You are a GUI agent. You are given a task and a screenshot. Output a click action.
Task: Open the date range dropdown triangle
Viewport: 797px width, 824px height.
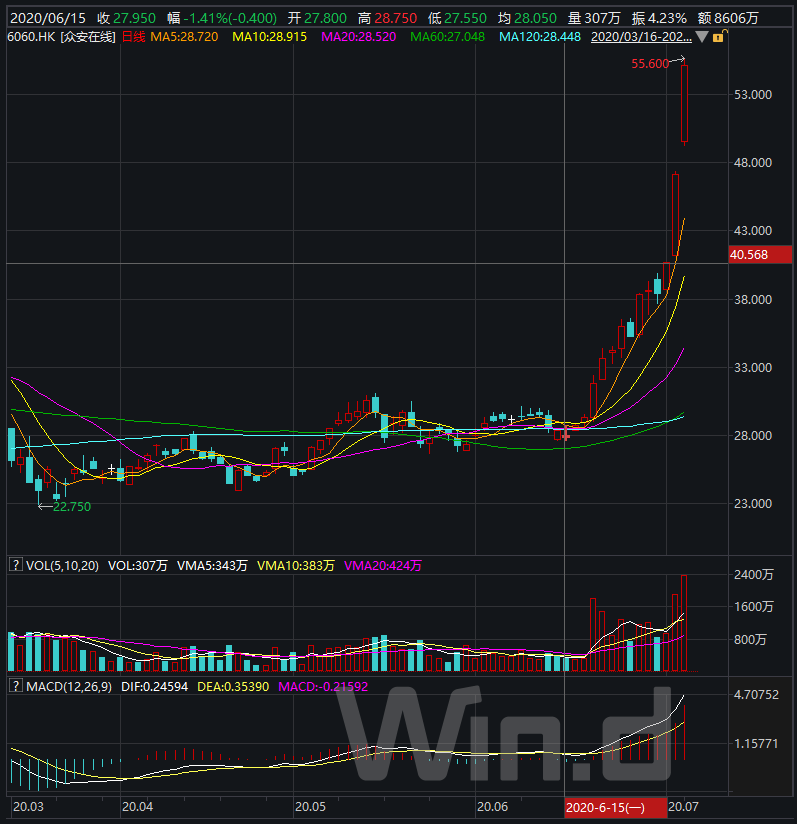point(701,37)
